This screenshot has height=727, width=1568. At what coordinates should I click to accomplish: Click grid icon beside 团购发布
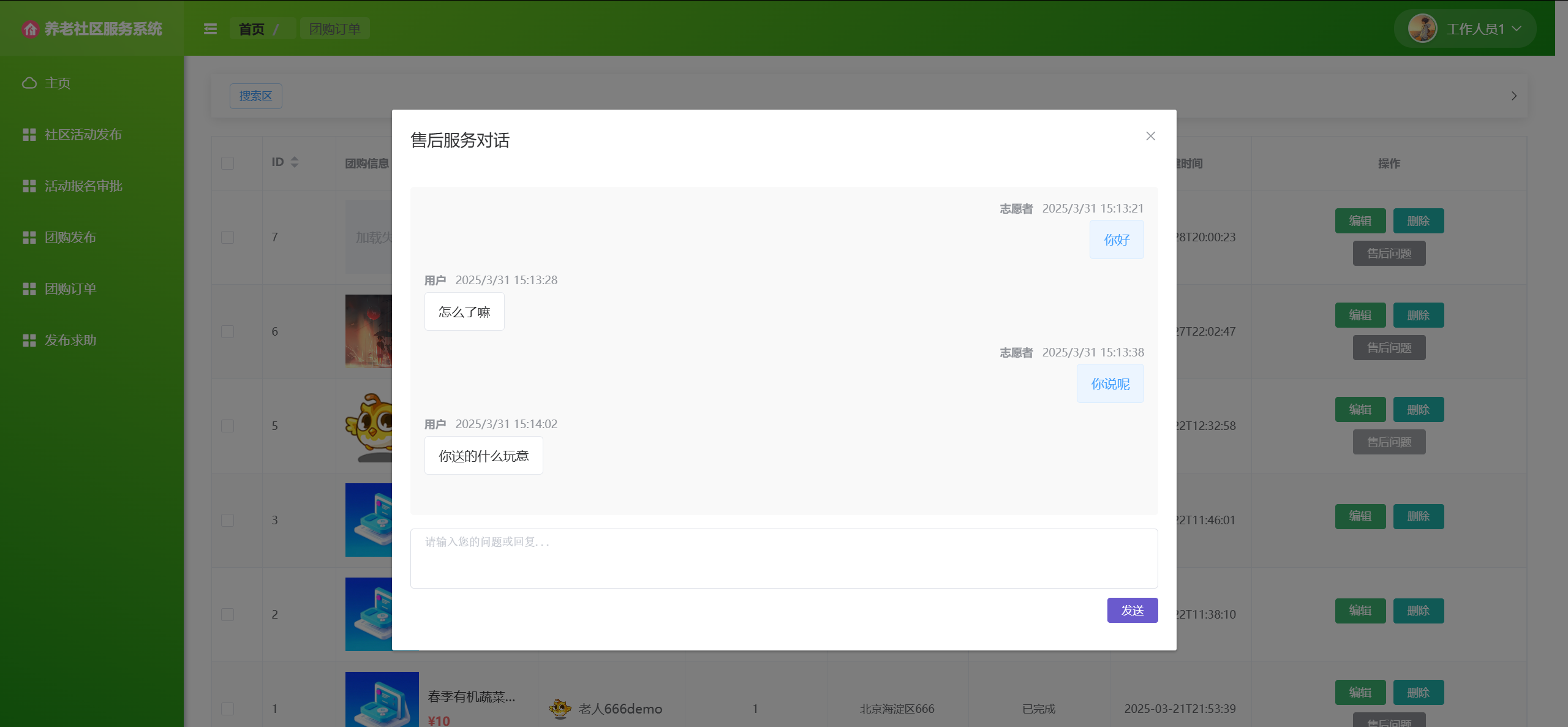coord(29,237)
